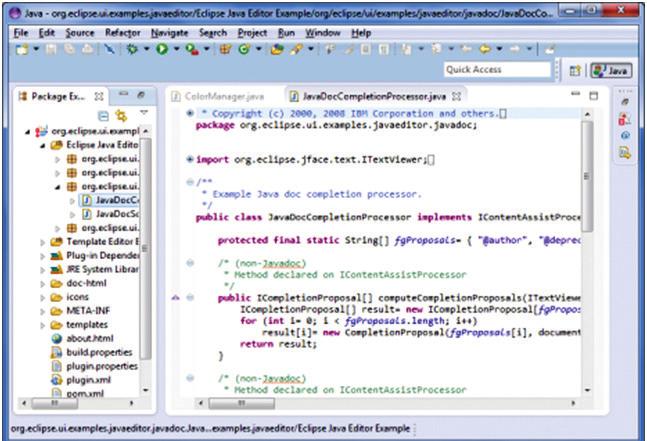The image size is (647, 441).
Task: Open the Navigate menu
Action: (169, 33)
